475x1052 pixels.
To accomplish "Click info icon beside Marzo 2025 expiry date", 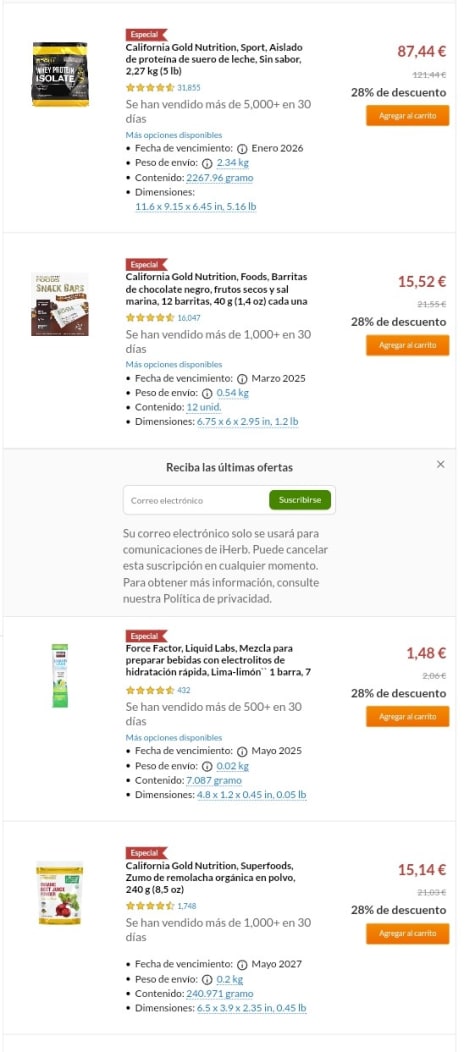I will click(x=242, y=378).
